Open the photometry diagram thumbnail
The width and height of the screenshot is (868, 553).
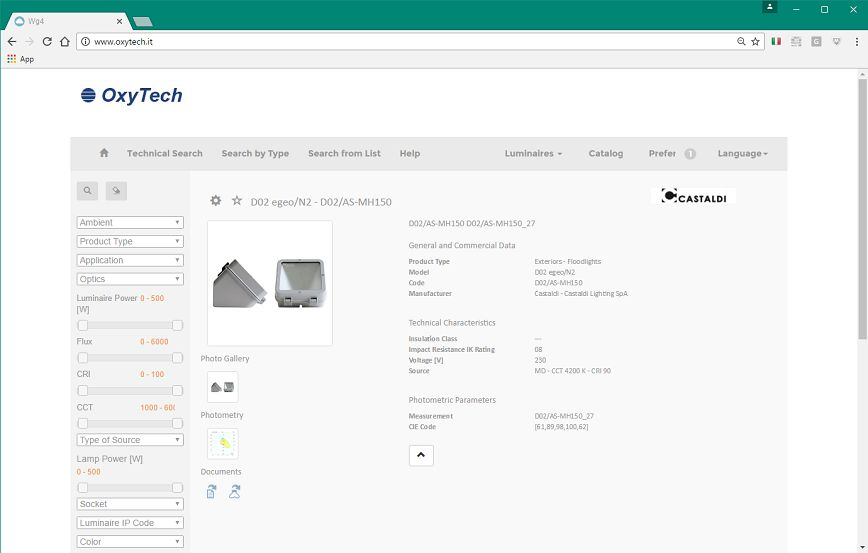pyautogui.click(x=222, y=443)
